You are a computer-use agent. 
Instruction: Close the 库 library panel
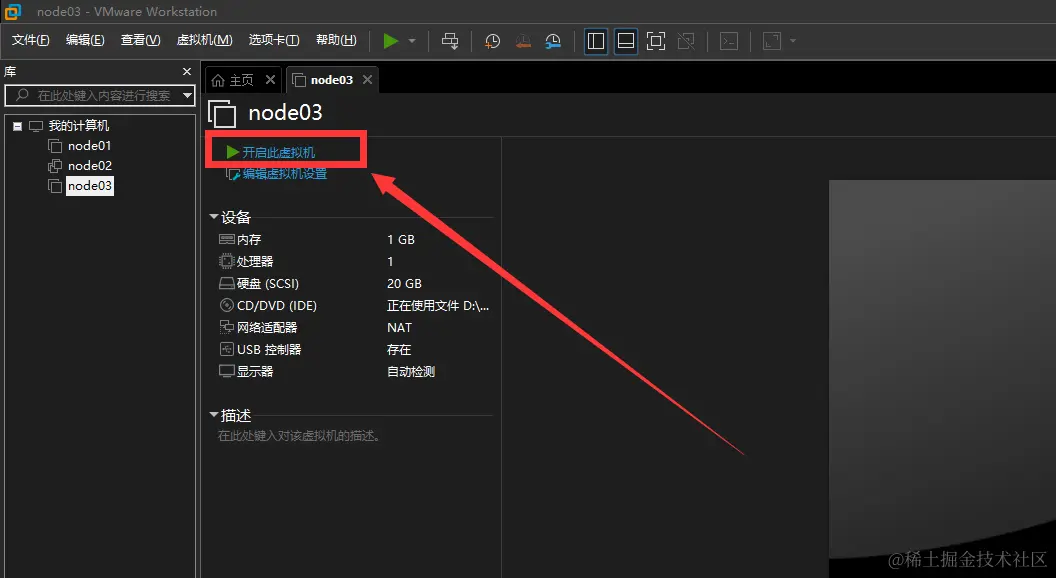(x=187, y=71)
